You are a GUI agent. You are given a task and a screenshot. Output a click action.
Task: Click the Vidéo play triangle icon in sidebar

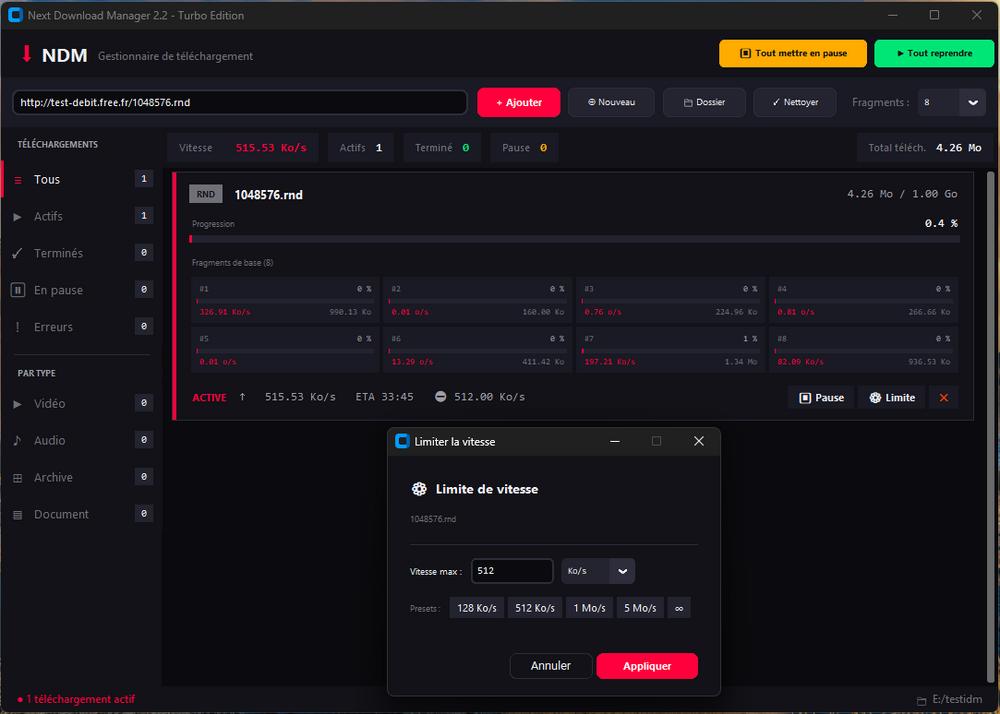click(18, 404)
